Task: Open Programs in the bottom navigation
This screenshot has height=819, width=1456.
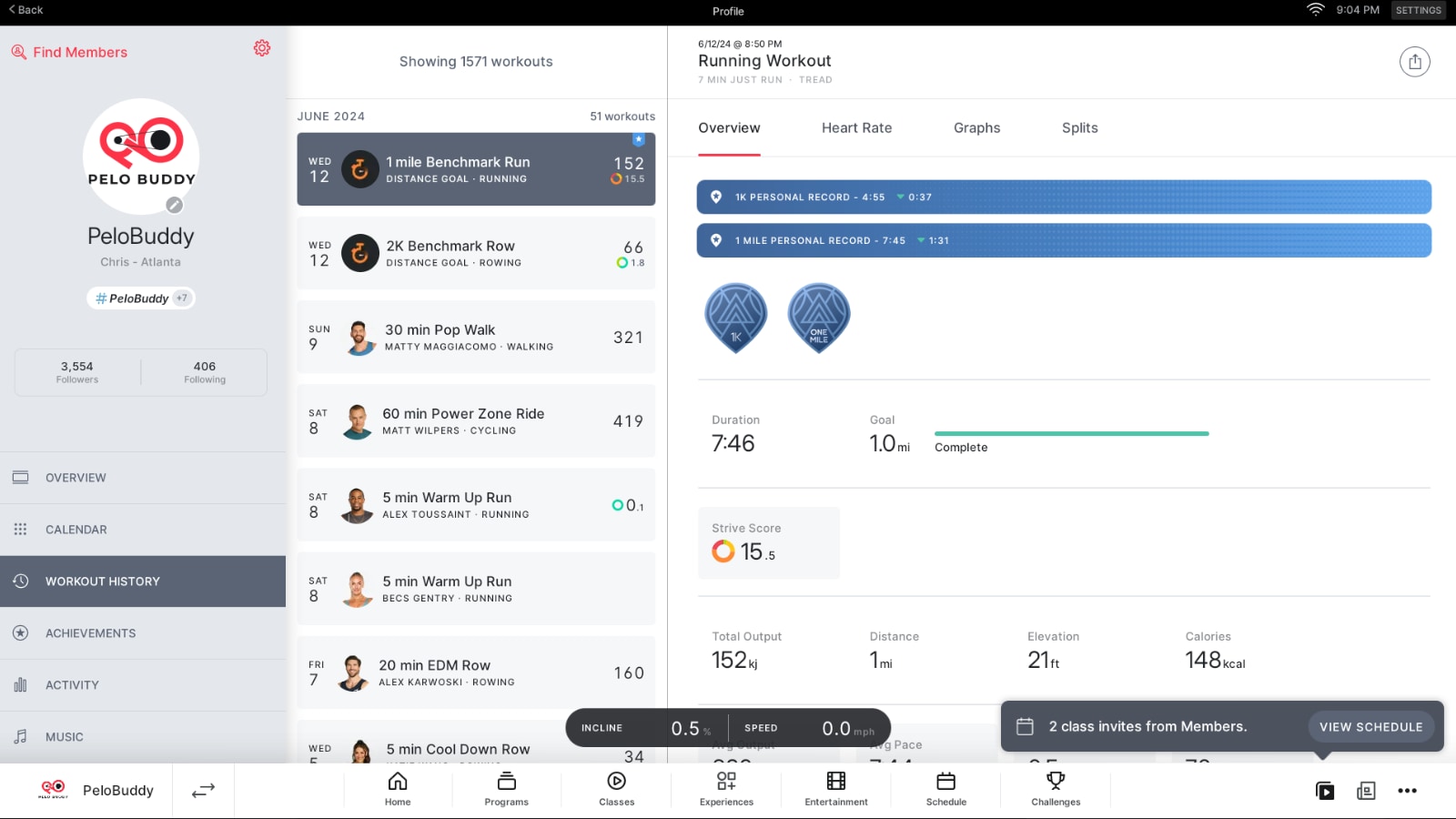Action: pyautogui.click(x=507, y=789)
